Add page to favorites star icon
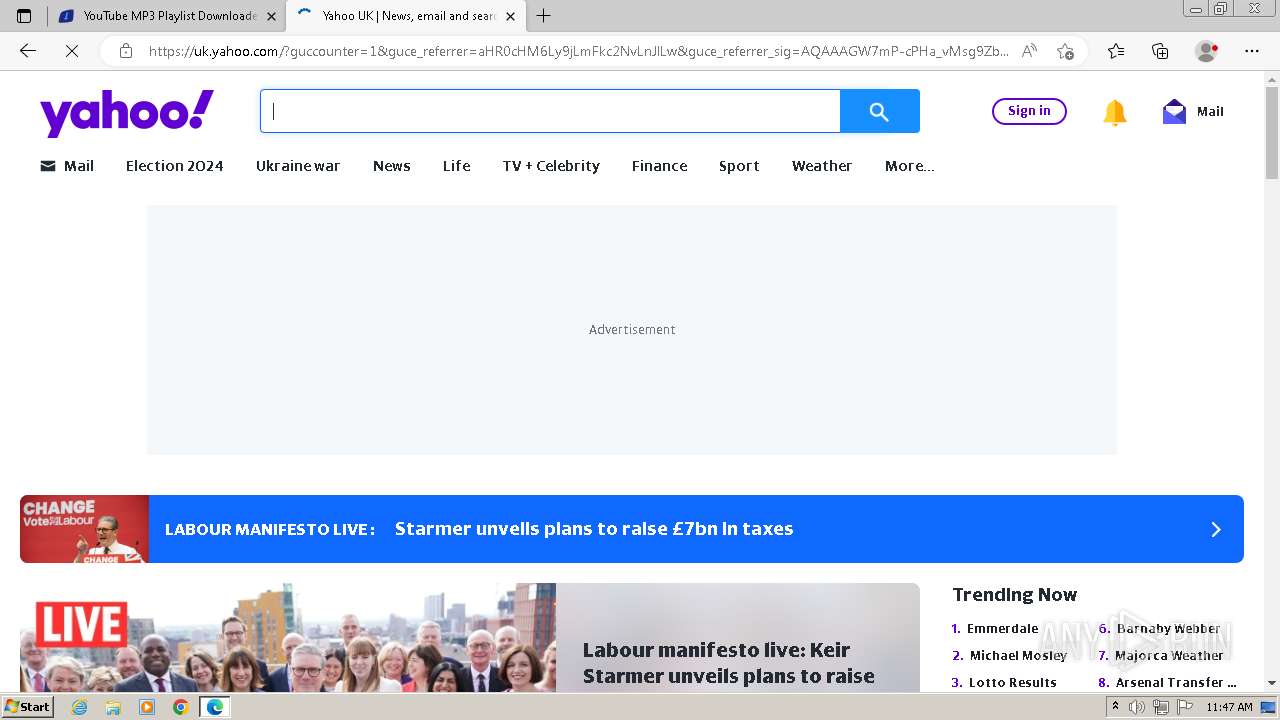 (1065, 51)
